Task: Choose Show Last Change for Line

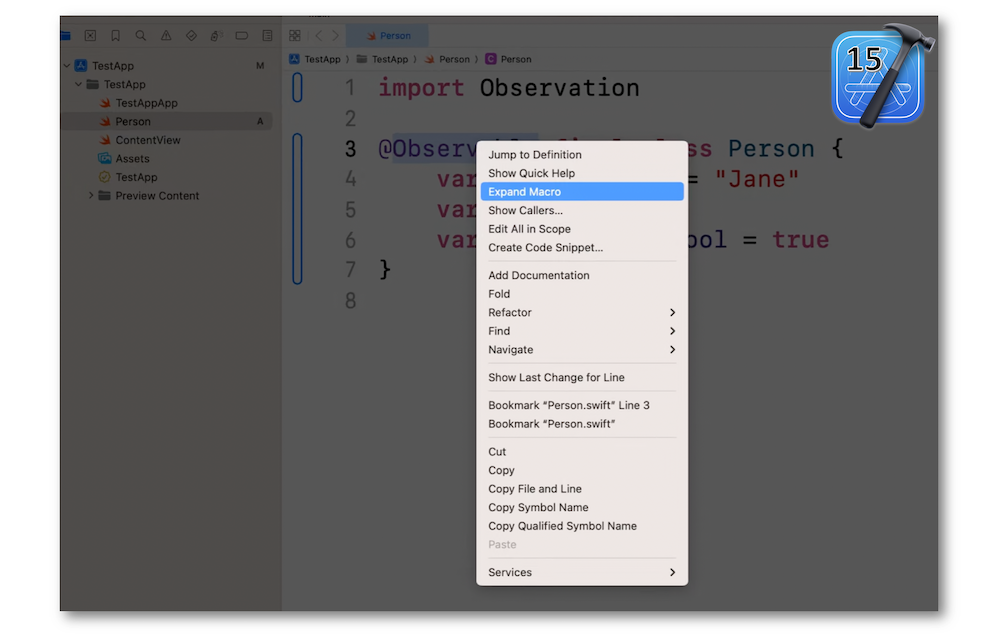Action: (582, 377)
